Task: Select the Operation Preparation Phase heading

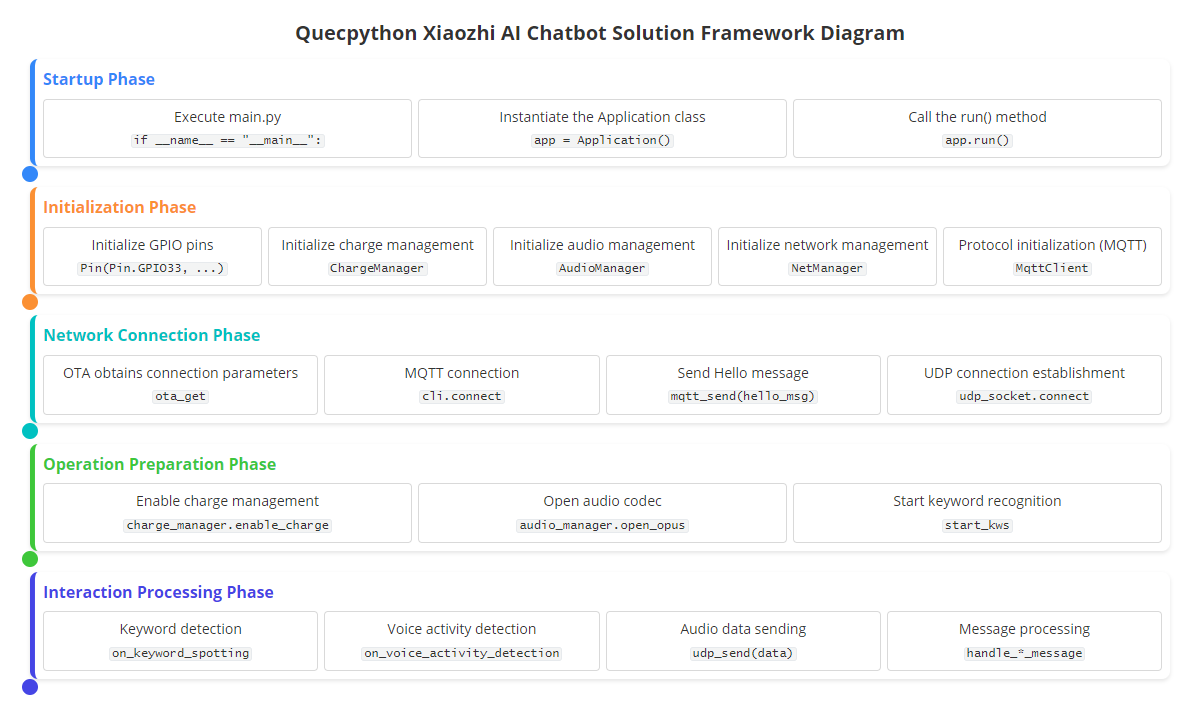Action: [159, 464]
